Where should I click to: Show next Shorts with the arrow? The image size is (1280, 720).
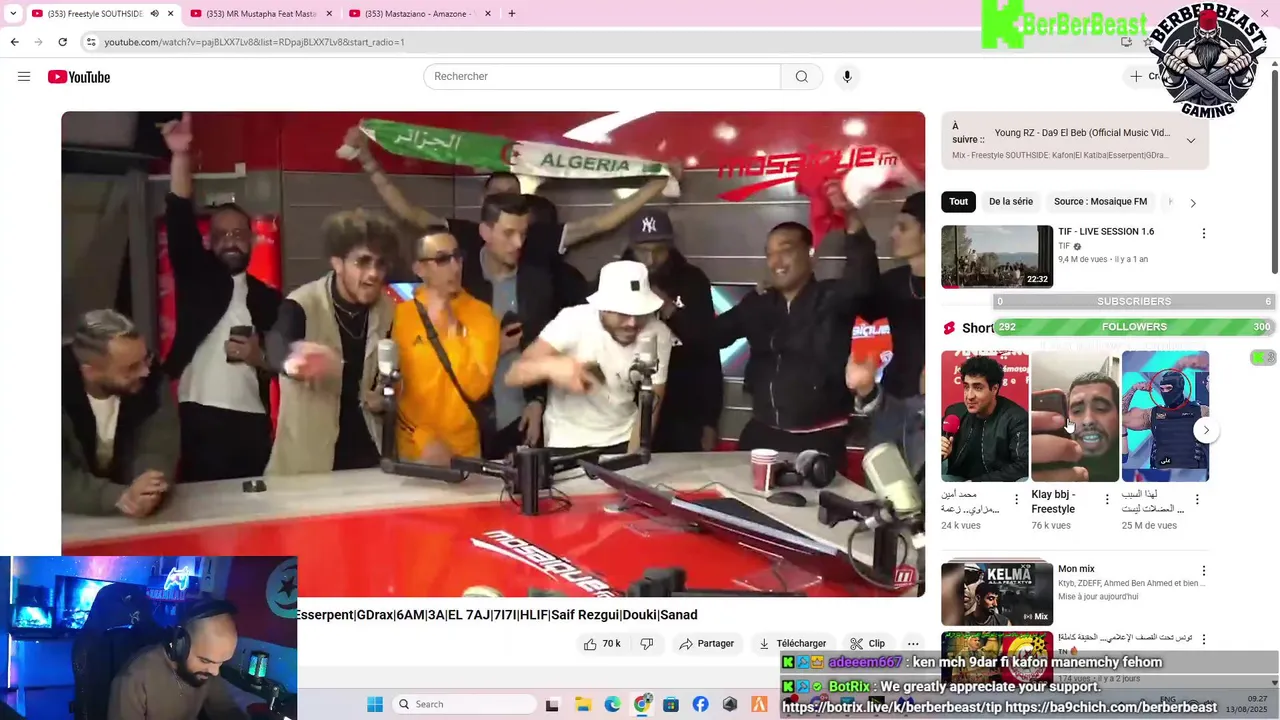click(x=1206, y=430)
